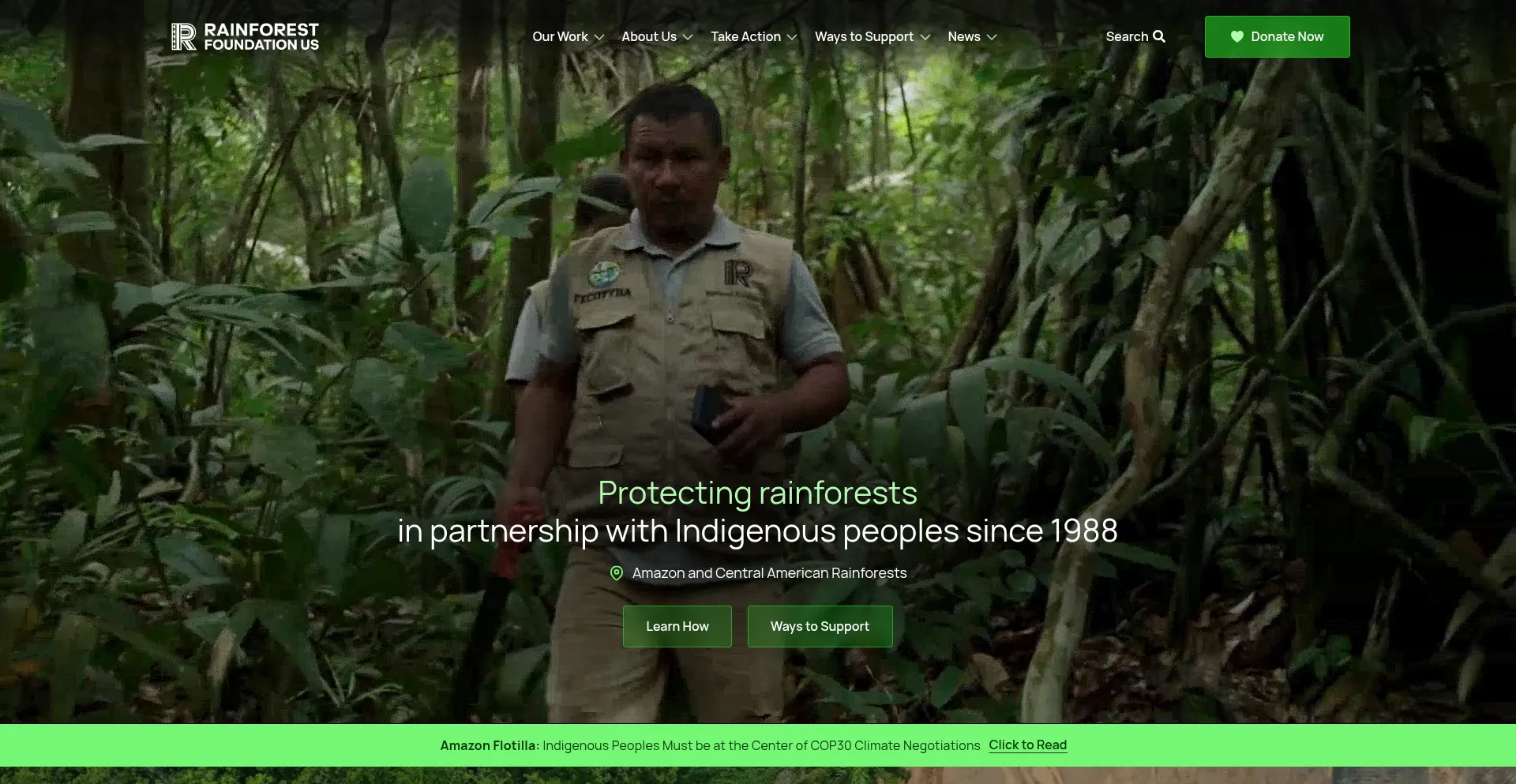Follow the Click to Read link
1516x784 pixels.
point(1027,745)
